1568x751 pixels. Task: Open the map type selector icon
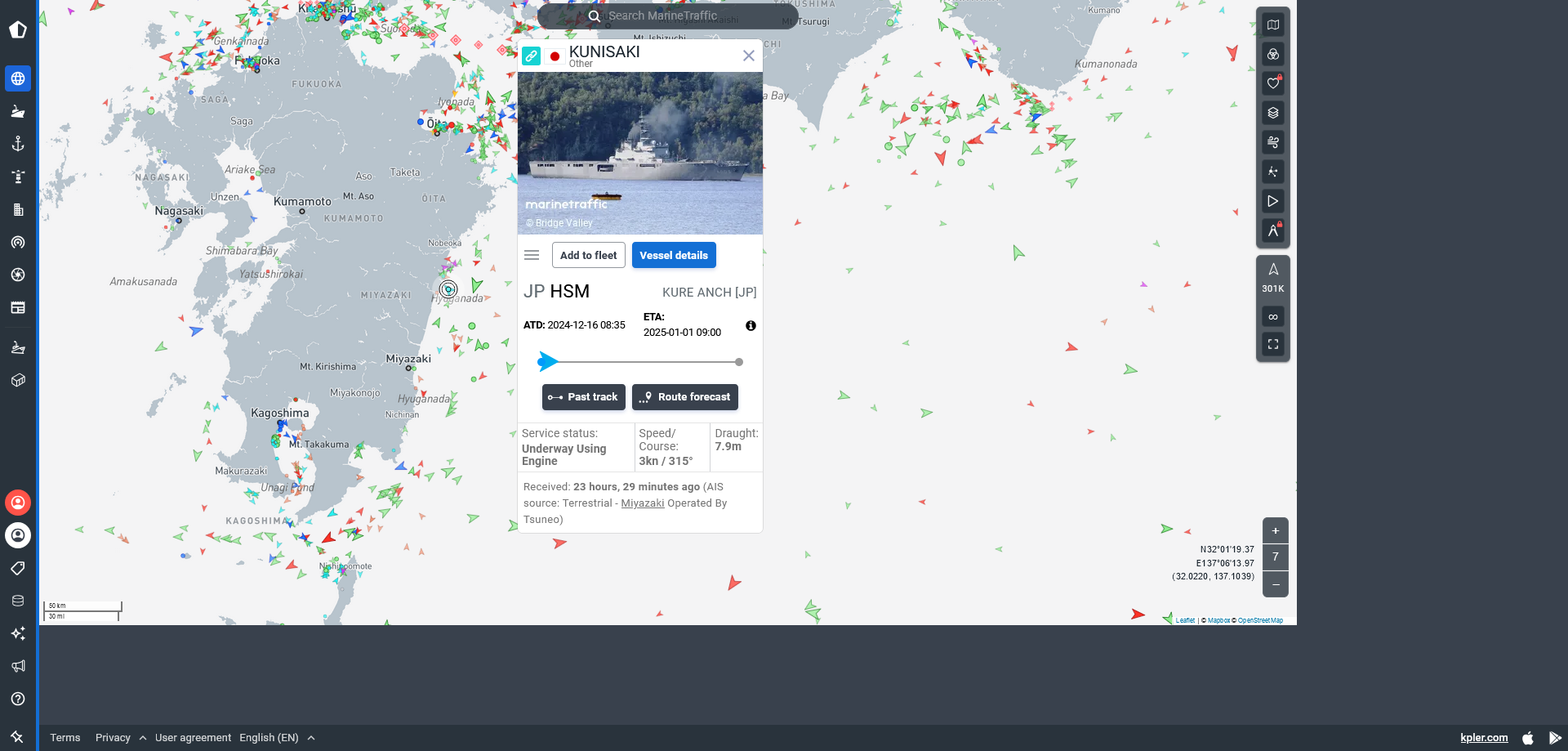(1273, 25)
